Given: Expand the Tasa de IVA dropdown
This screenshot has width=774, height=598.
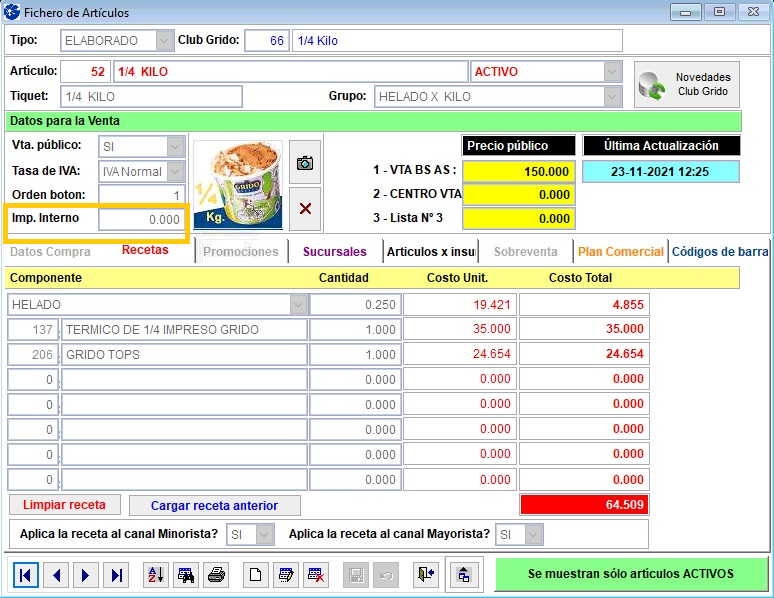Looking at the screenshot, I should click(175, 171).
